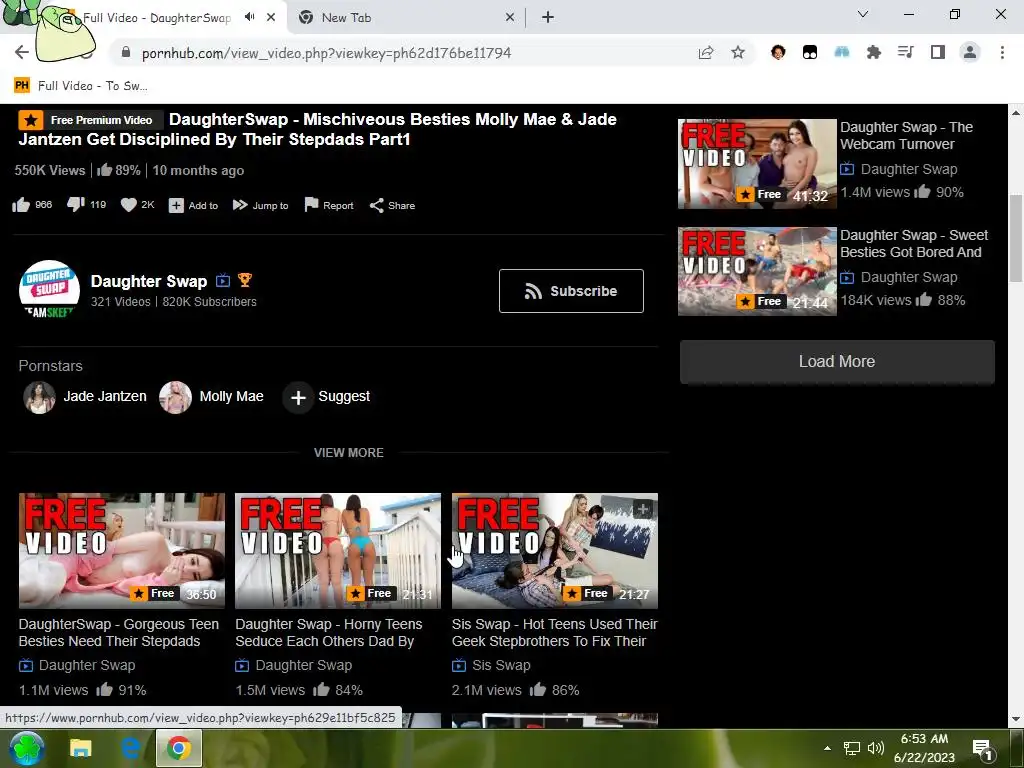Open File Explorer from the taskbar
The image size is (1024, 768).
(x=81, y=748)
